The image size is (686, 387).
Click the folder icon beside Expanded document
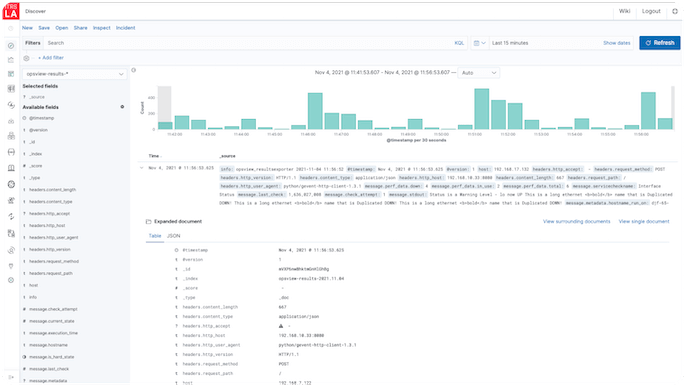pos(148,222)
